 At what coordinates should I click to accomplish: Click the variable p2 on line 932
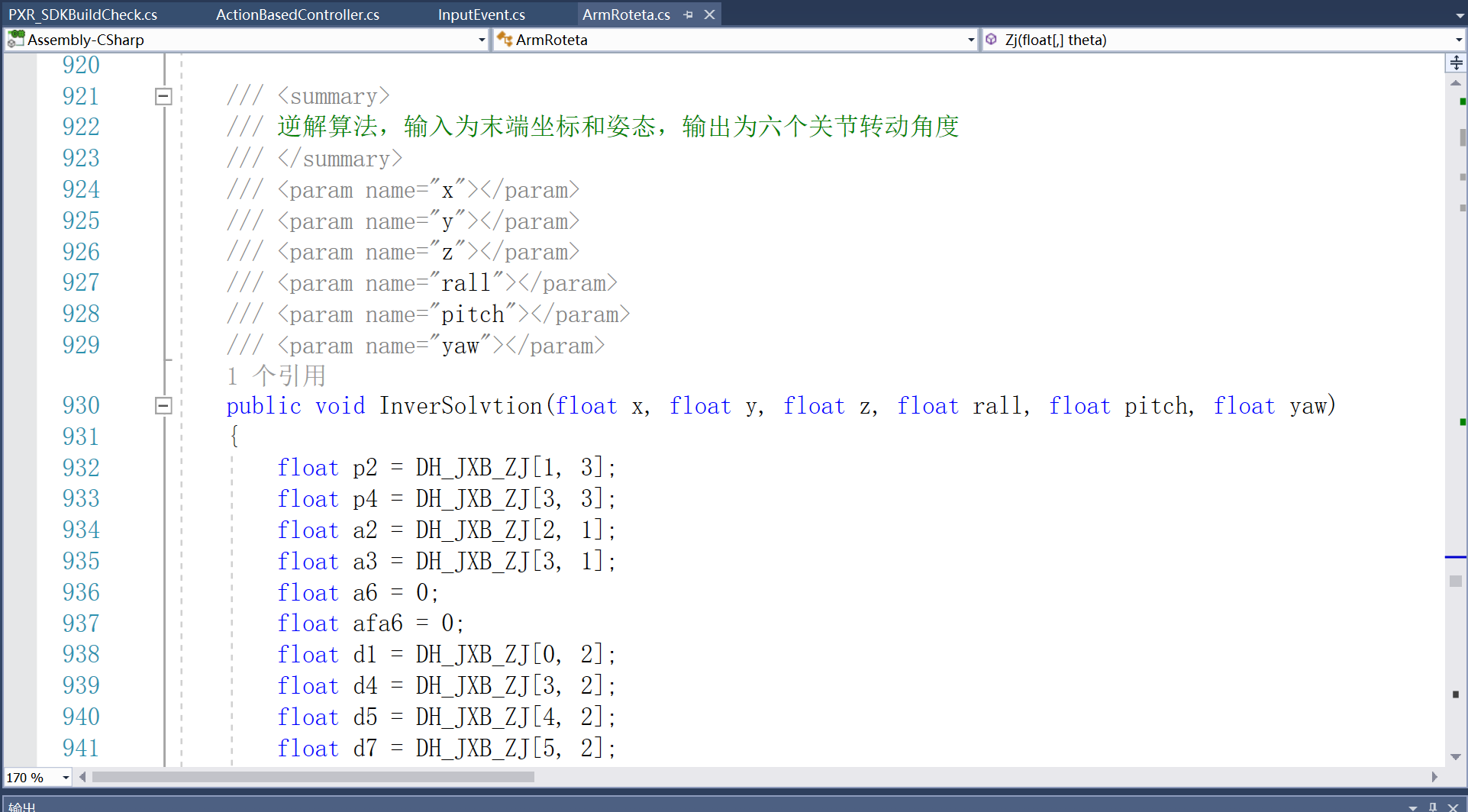point(365,468)
